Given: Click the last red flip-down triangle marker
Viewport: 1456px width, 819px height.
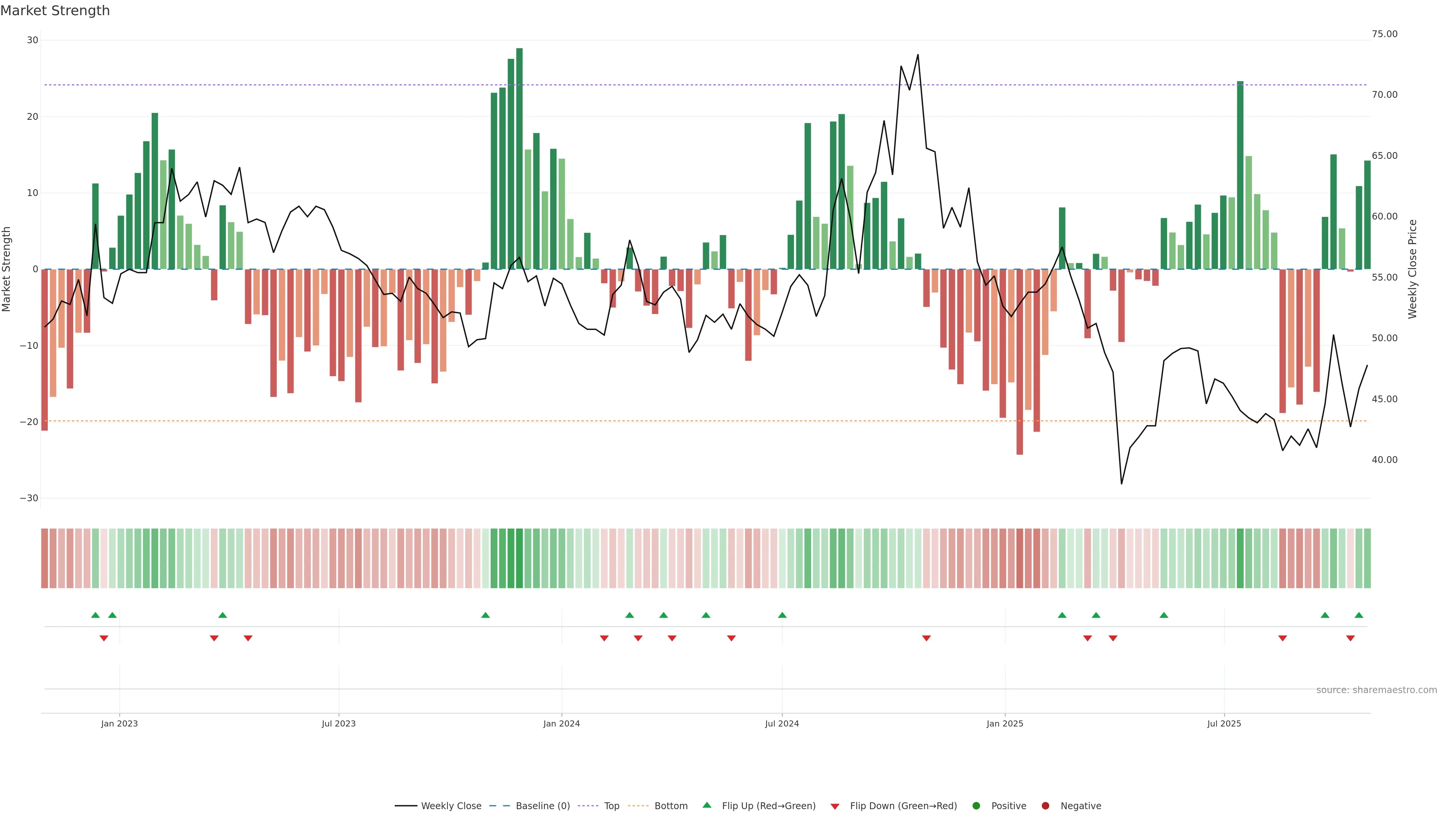Looking at the screenshot, I should tap(1350, 638).
